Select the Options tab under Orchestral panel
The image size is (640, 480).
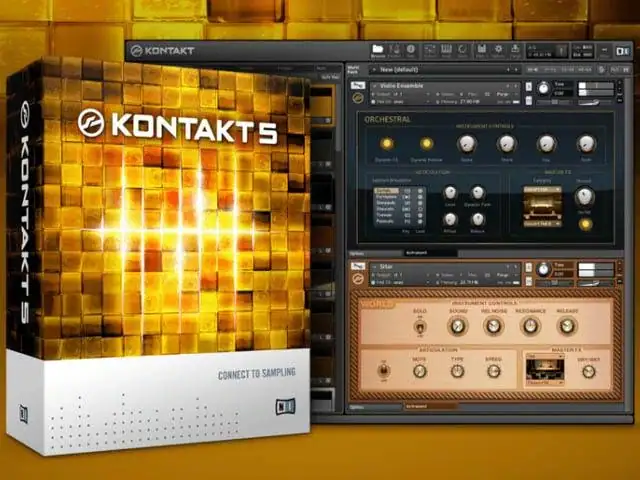coord(375,253)
